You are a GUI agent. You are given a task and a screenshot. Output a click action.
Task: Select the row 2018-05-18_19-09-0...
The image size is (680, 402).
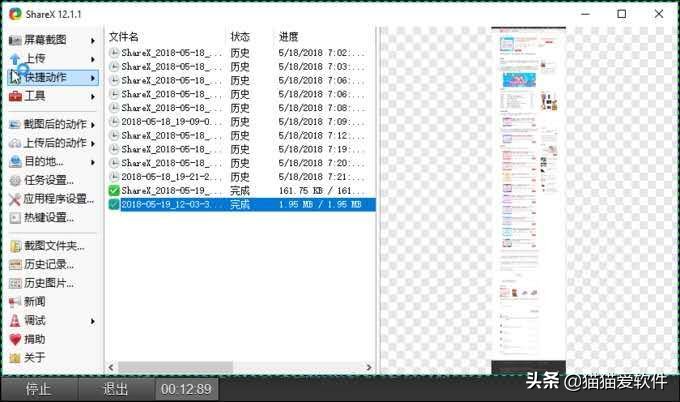coord(241,122)
